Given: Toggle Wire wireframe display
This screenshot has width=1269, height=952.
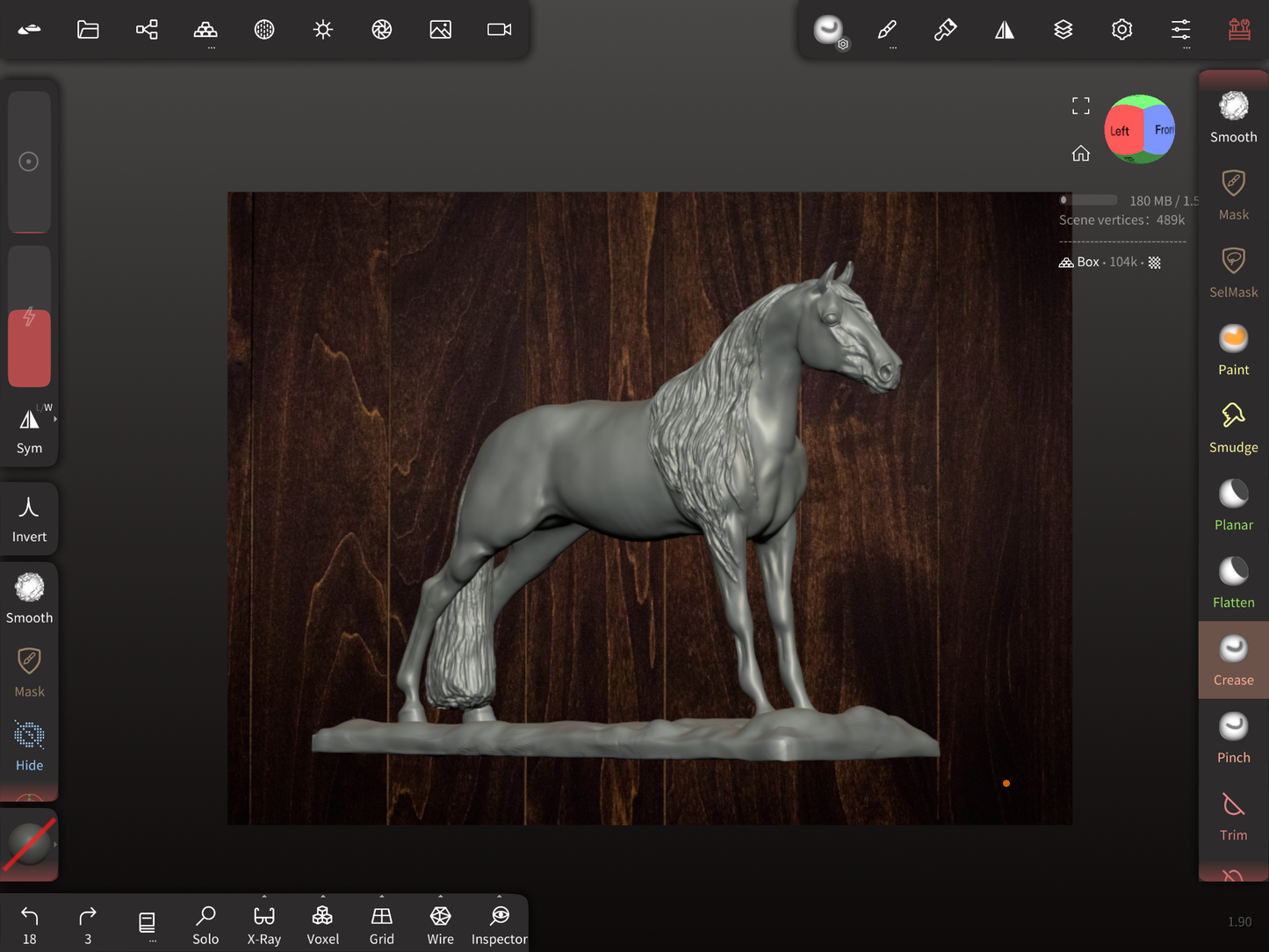Looking at the screenshot, I should [440, 924].
